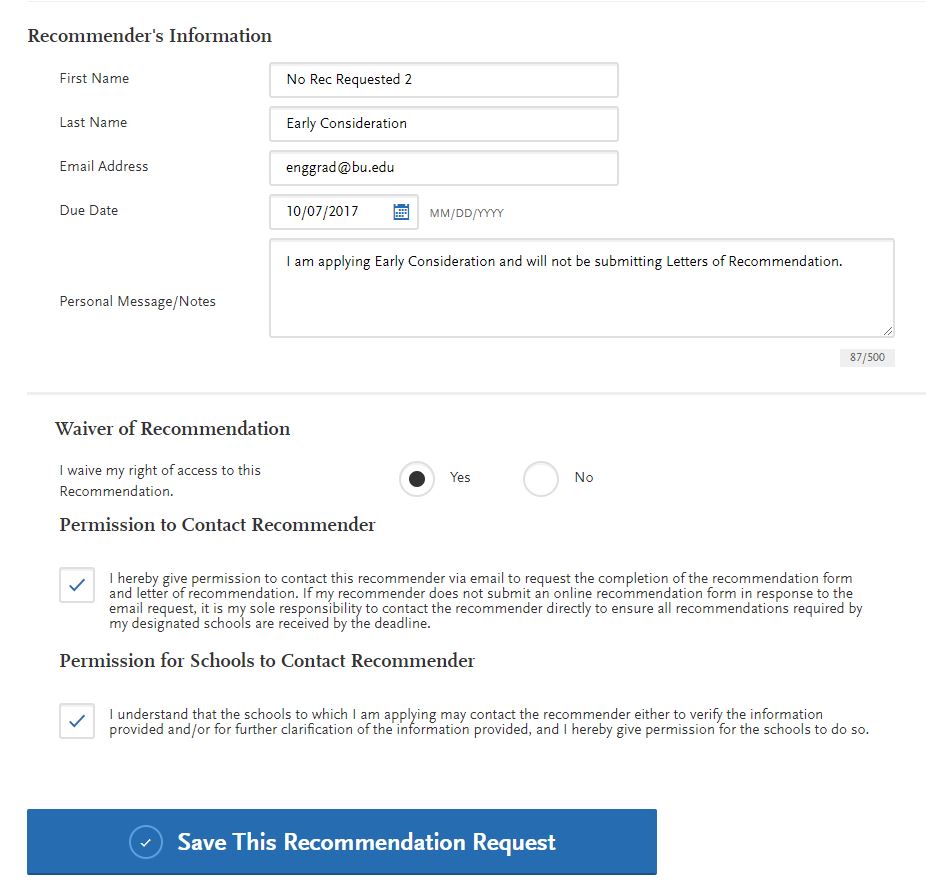Open the Due Date calendar picker icon
The image size is (926, 891).
[x=401, y=212]
